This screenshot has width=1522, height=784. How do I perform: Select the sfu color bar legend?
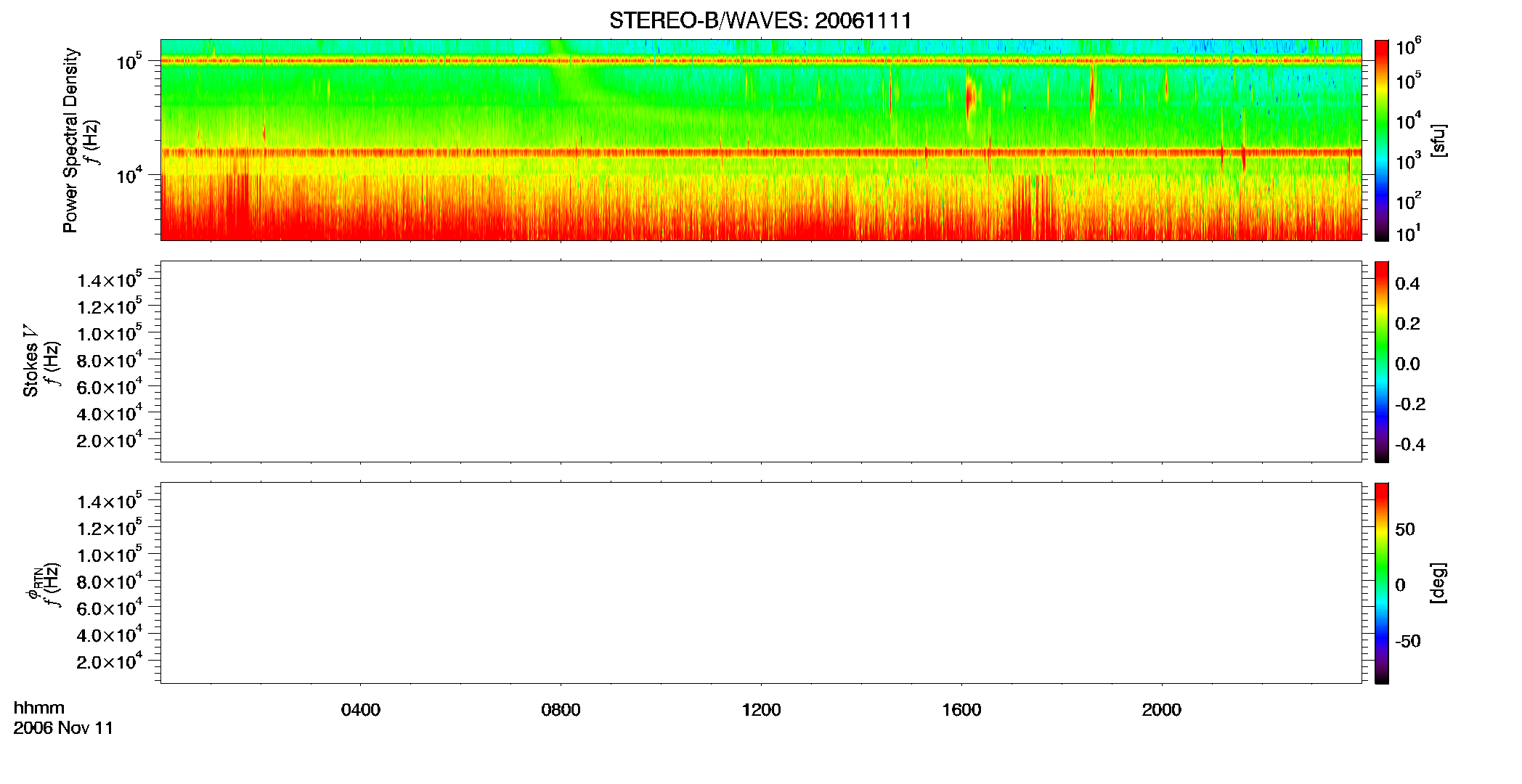1382,140
